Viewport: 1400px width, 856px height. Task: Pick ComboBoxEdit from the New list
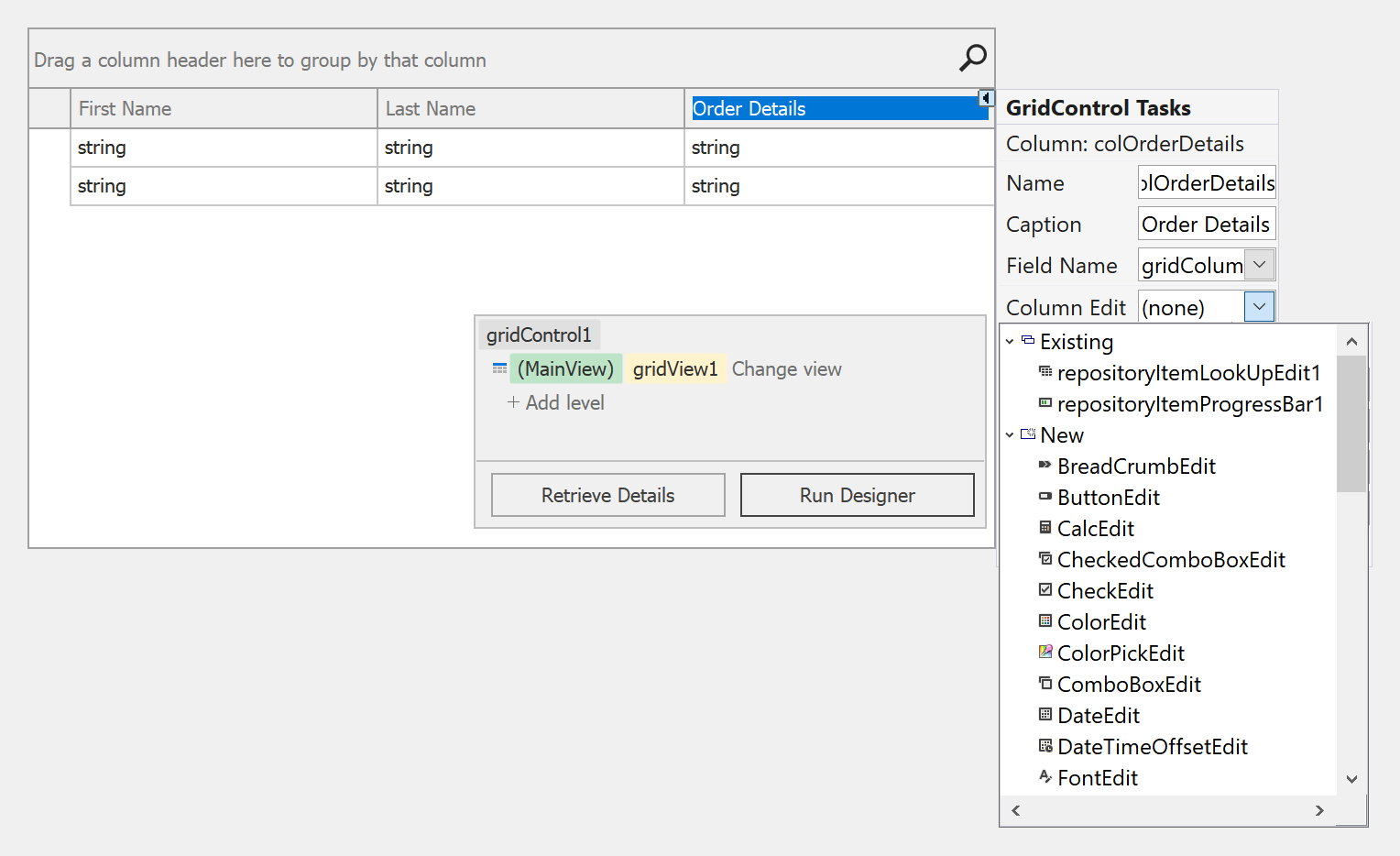pos(1129,685)
